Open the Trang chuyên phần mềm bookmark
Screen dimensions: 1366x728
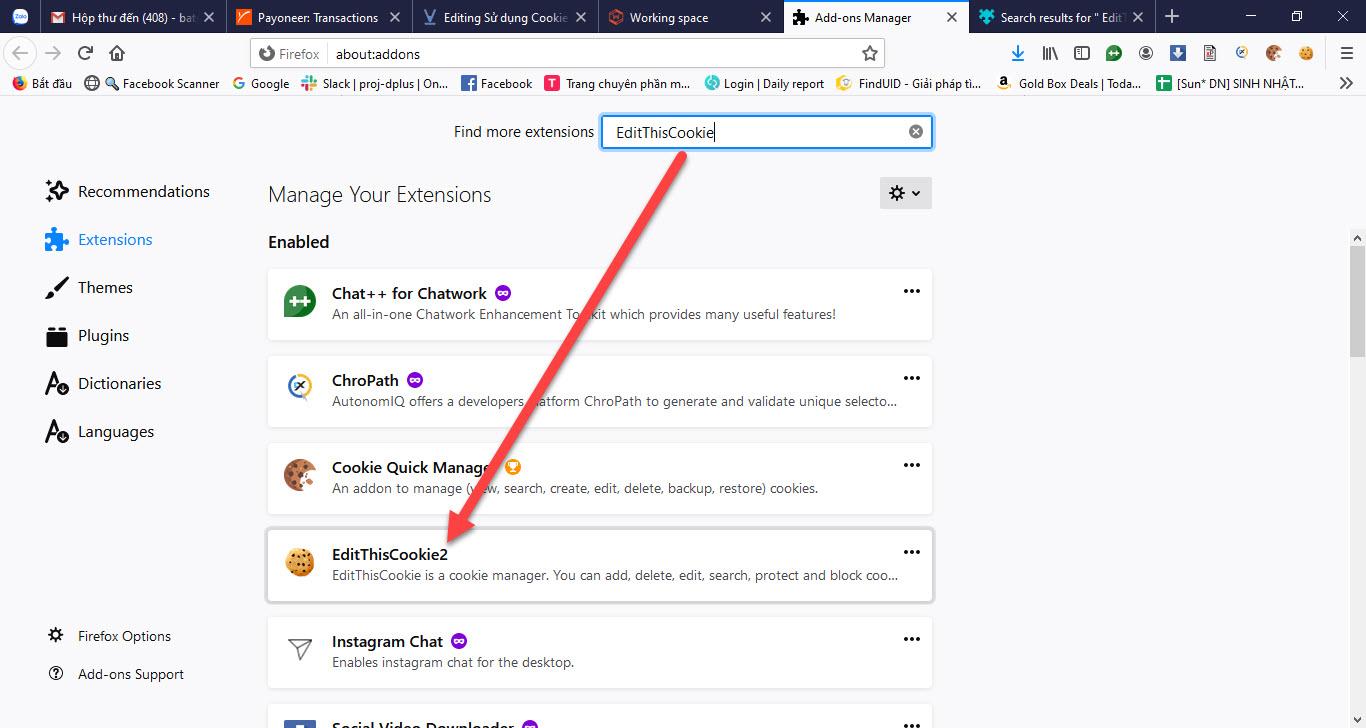pyautogui.click(x=617, y=84)
